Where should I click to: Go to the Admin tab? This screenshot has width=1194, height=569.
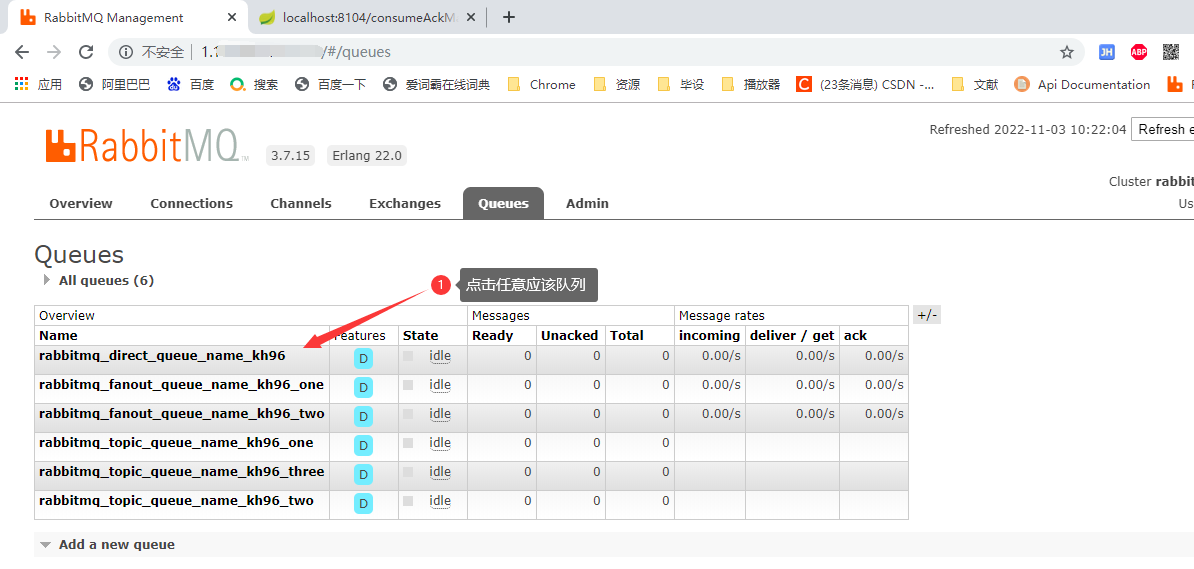click(587, 203)
